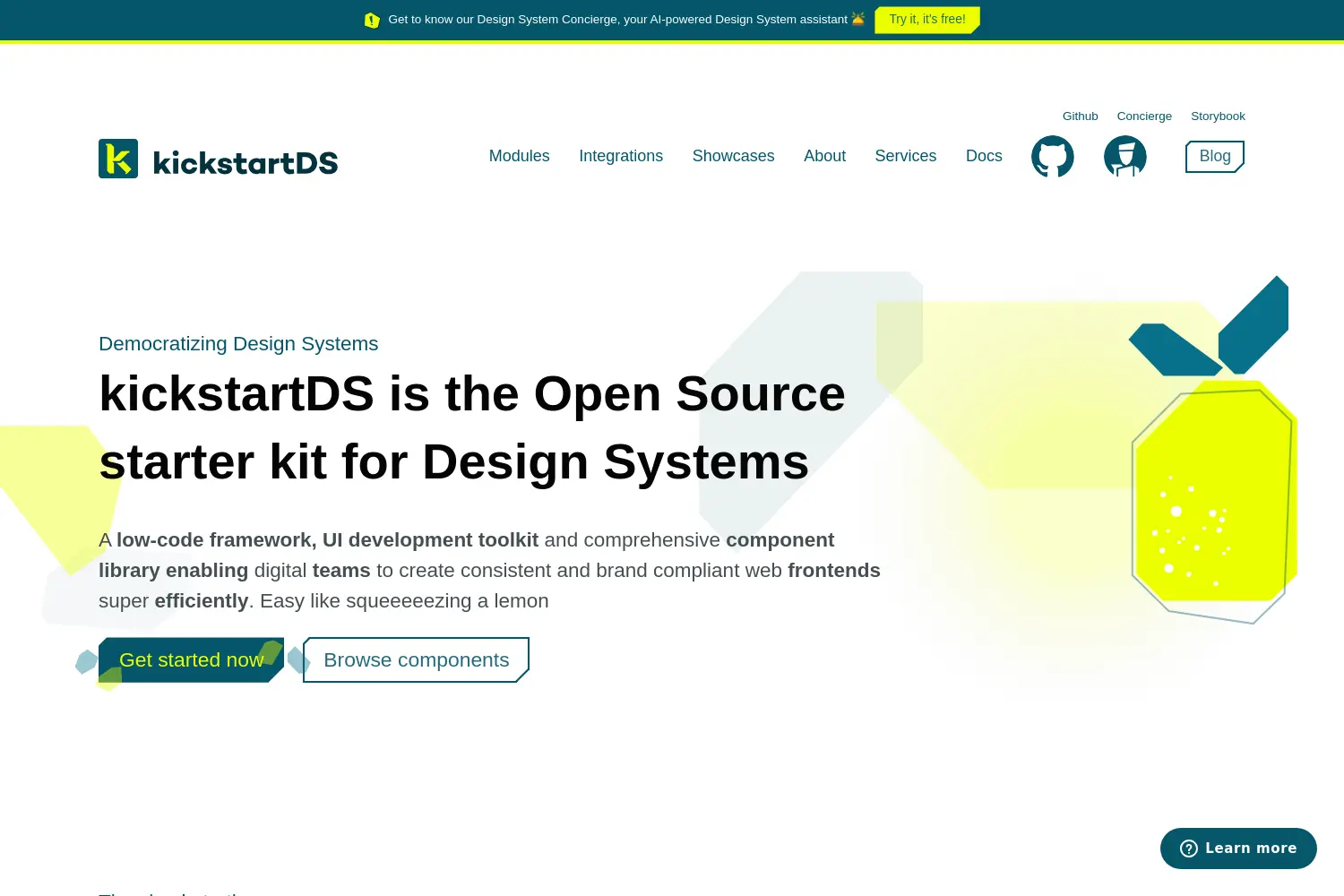The image size is (1344, 896).
Task: Click the kickstartDS logo icon
Action: pos(118,159)
